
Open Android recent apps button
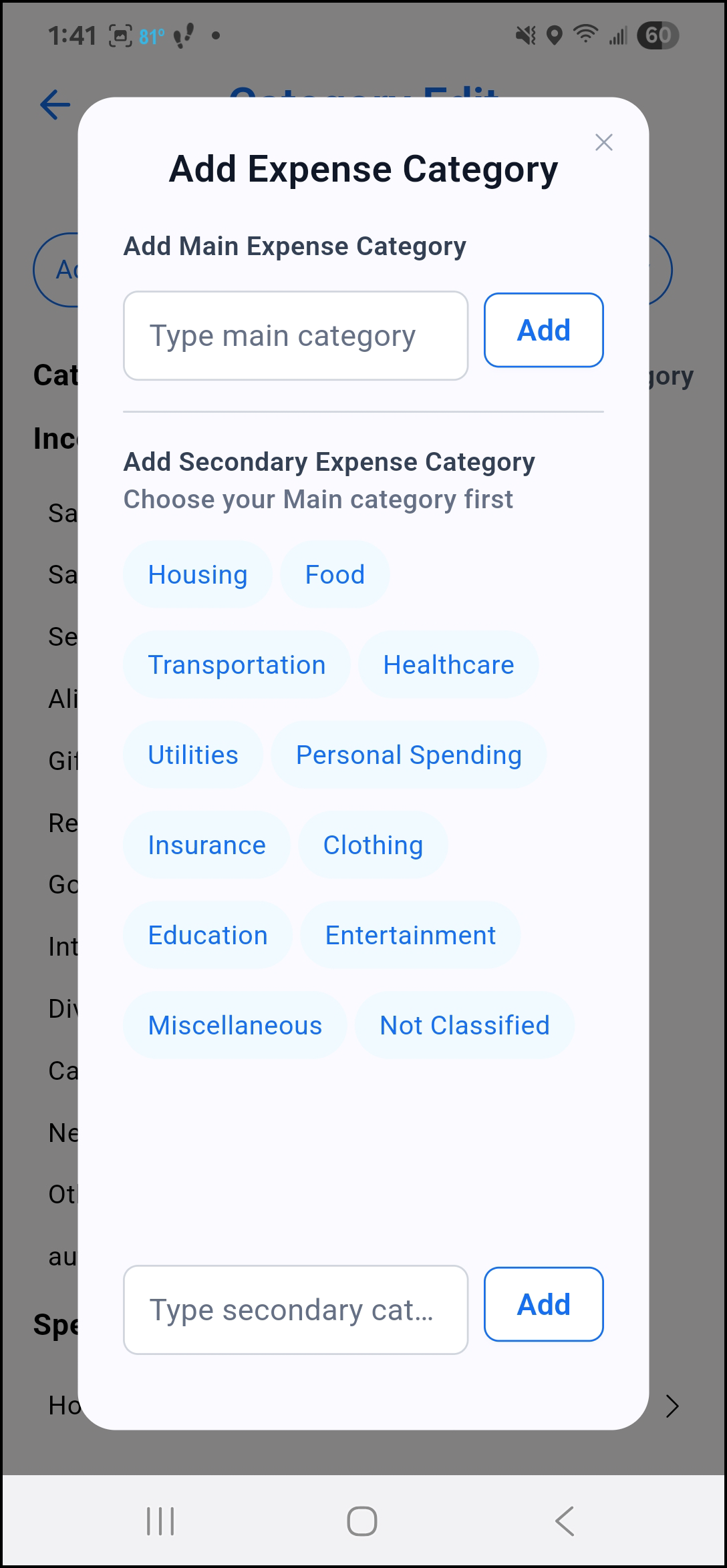(160, 1521)
